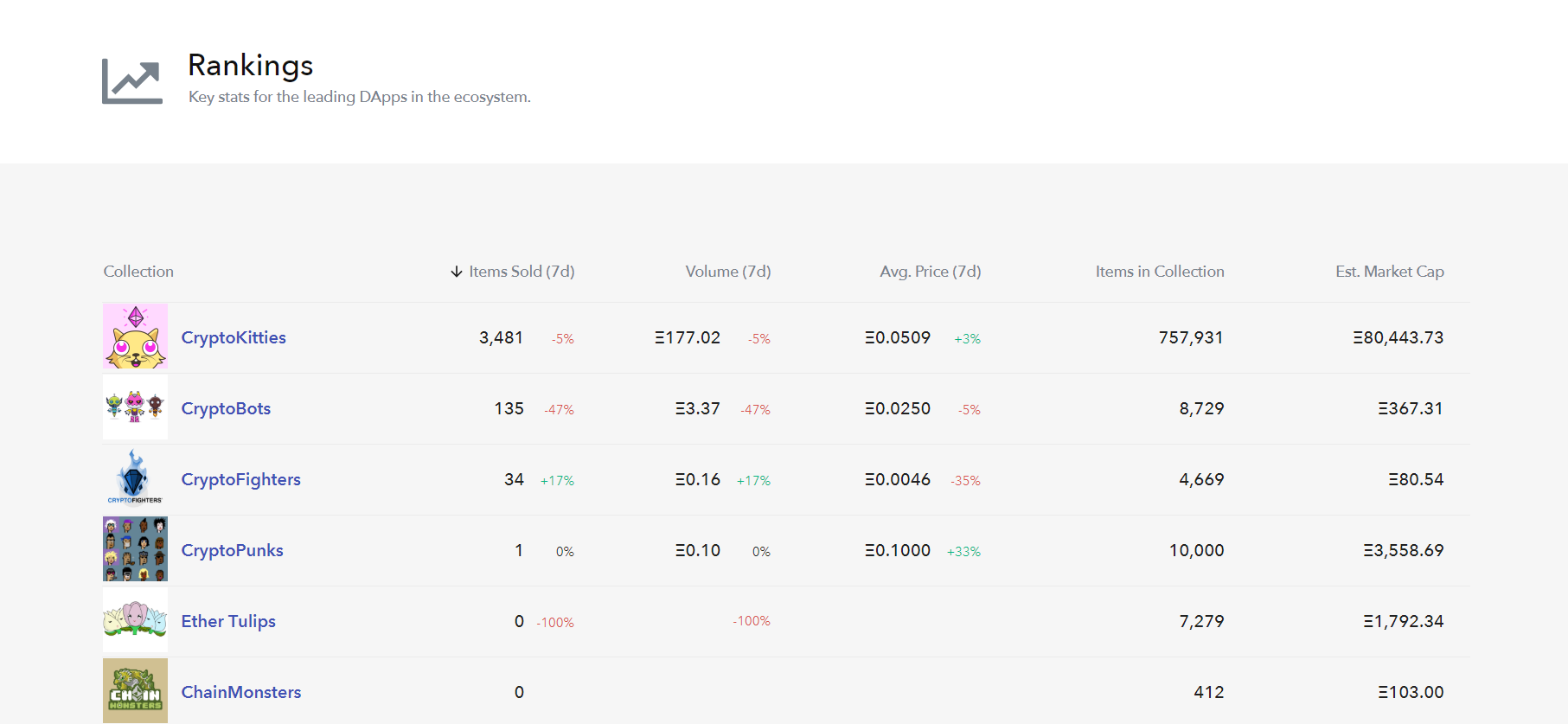
Task: Open the CryptoFighters collection thumbnail
Action: pos(135,478)
